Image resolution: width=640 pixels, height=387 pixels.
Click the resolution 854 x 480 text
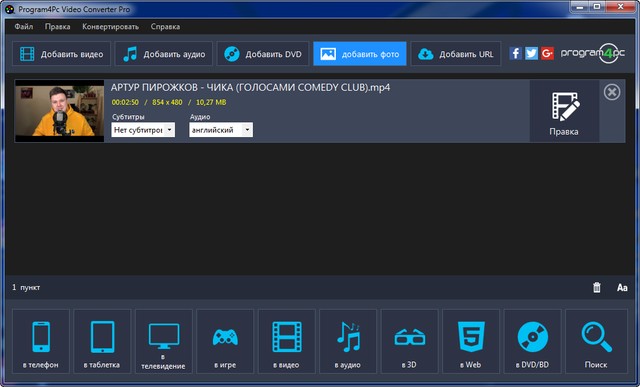pos(167,102)
